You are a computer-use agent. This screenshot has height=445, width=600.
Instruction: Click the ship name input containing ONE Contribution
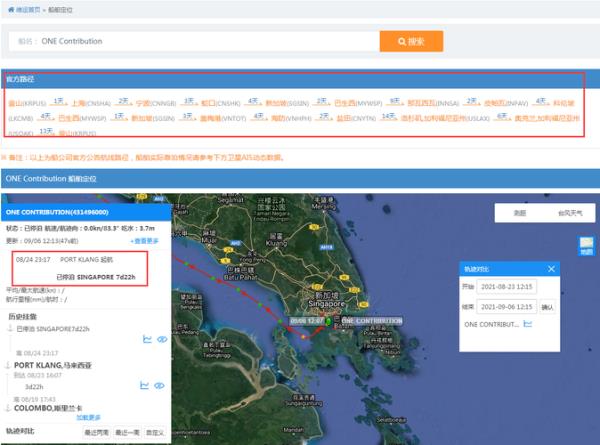[x=194, y=41]
